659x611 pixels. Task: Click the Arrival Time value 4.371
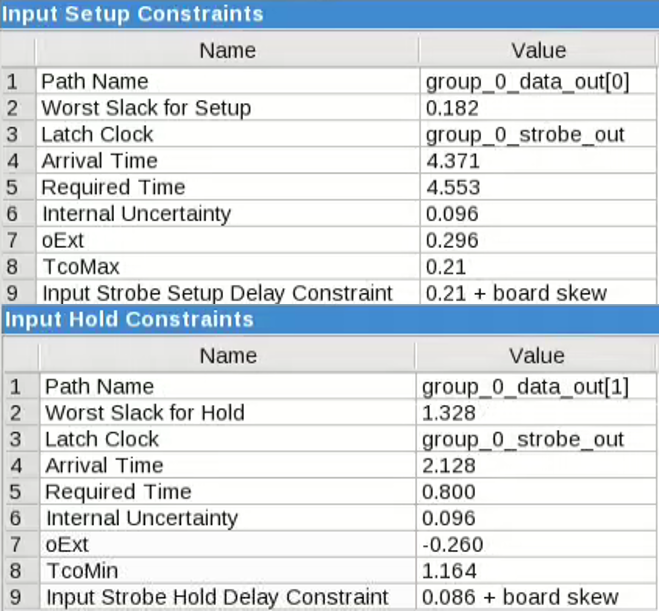click(x=452, y=161)
